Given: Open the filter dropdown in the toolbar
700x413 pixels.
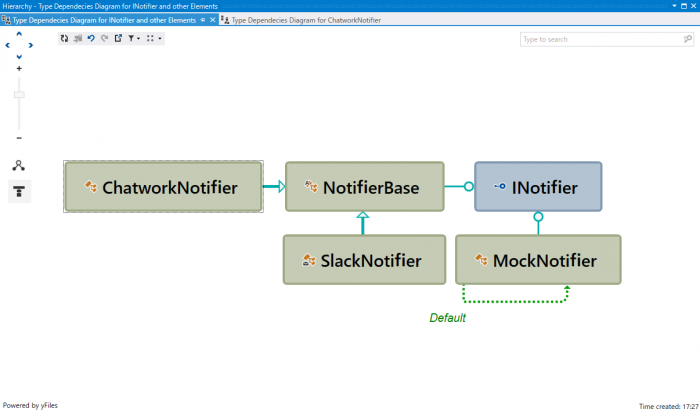Looking at the screenshot, I should pyautogui.click(x=134, y=38).
